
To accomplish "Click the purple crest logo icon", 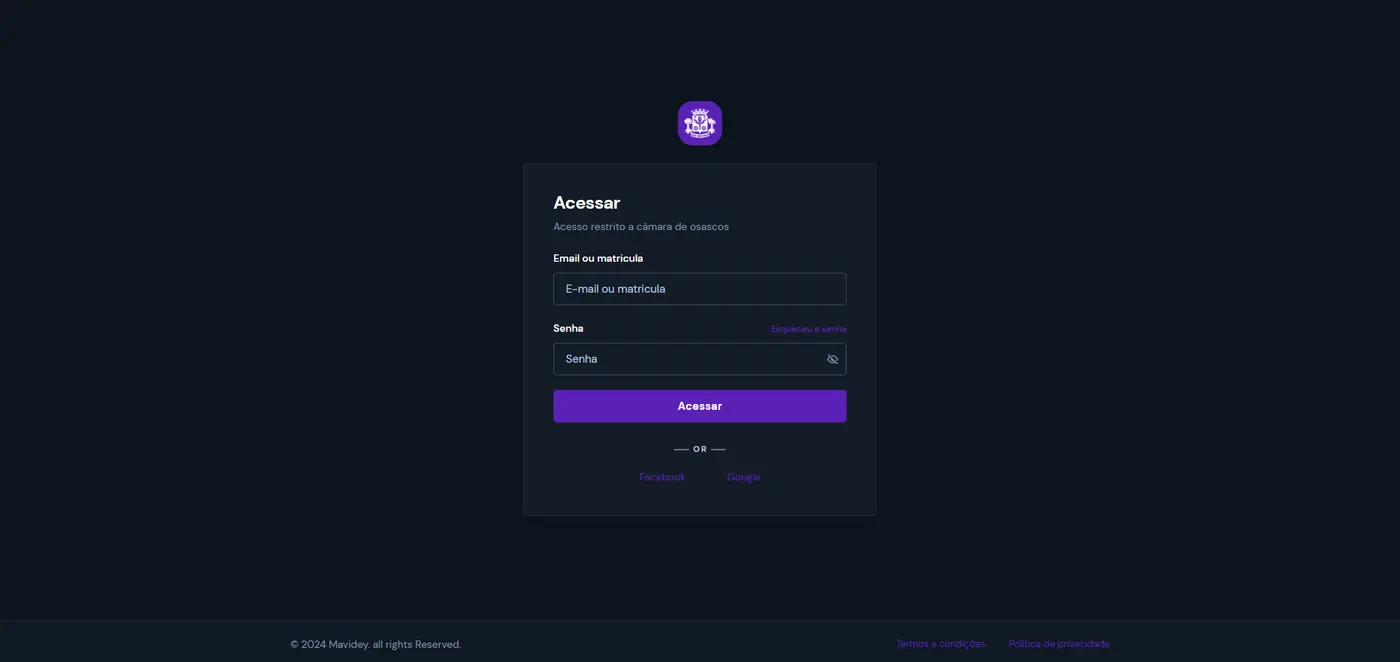I will pos(700,123).
